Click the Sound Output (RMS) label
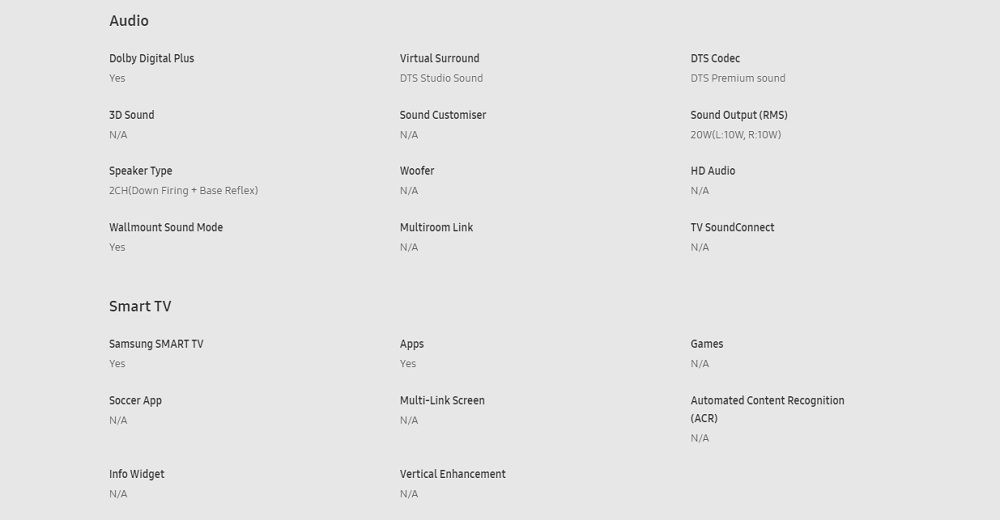The width and height of the screenshot is (1000, 520). point(739,115)
